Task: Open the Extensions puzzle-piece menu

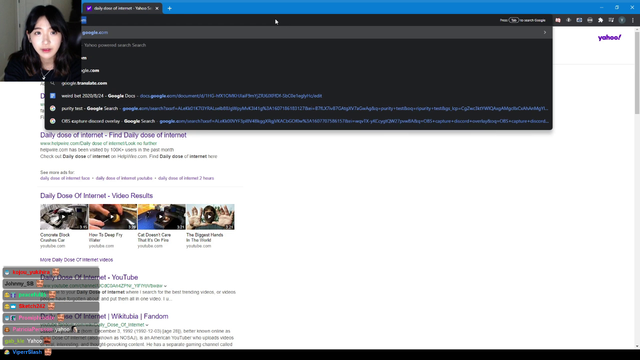Action: 600,20
